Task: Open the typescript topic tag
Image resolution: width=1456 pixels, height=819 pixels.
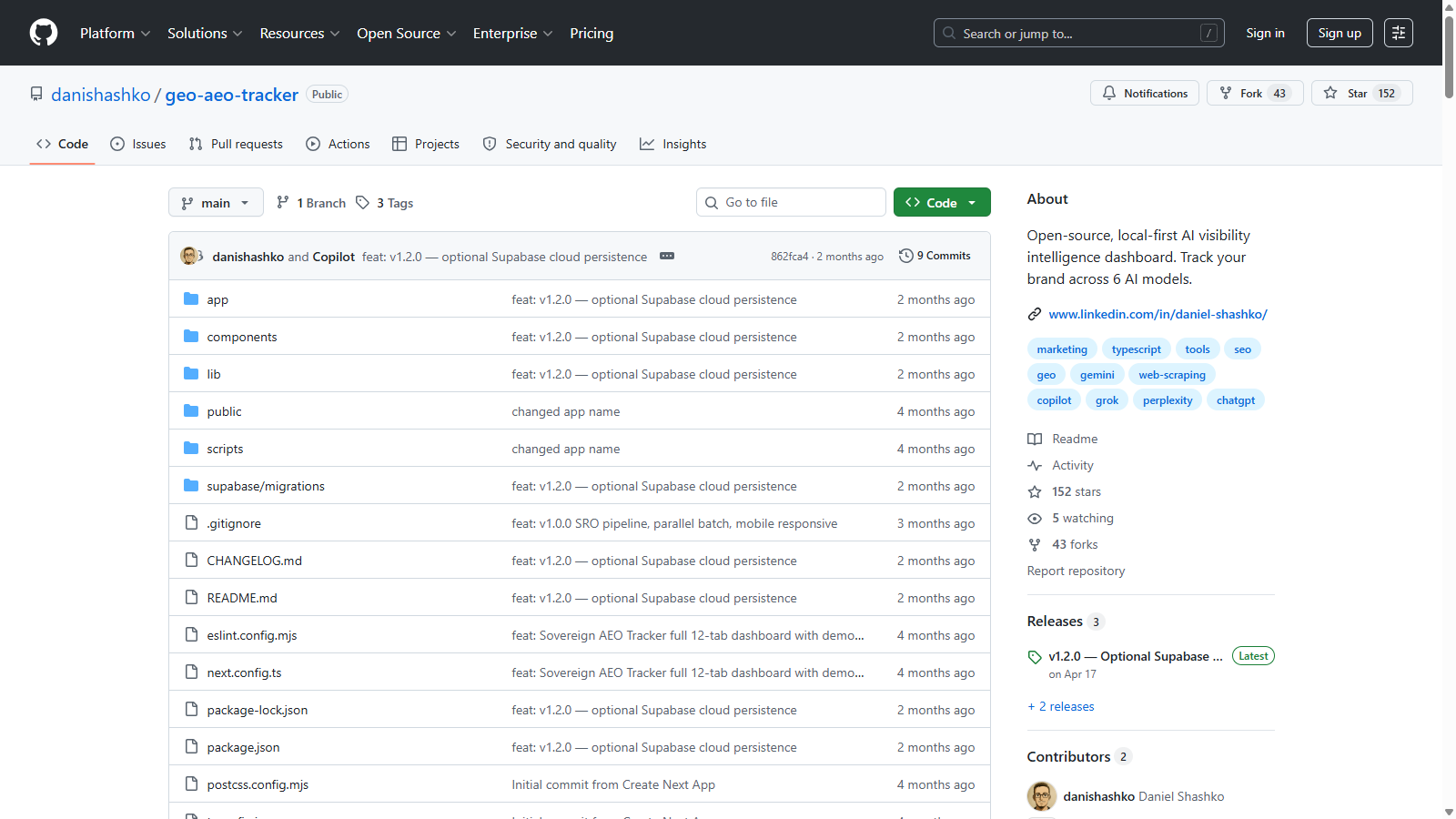Action: 1136,349
